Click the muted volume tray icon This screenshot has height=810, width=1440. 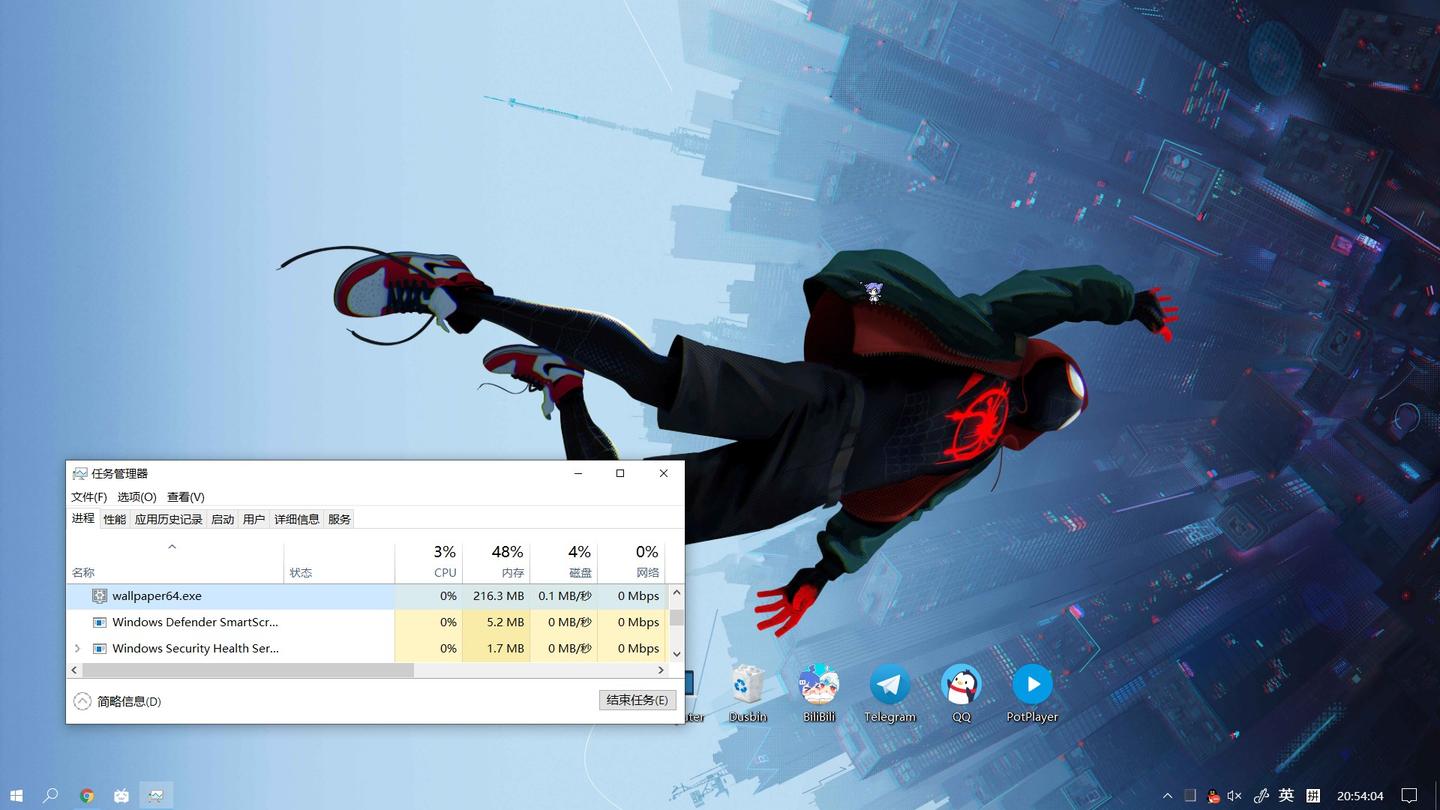click(1235, 796)
